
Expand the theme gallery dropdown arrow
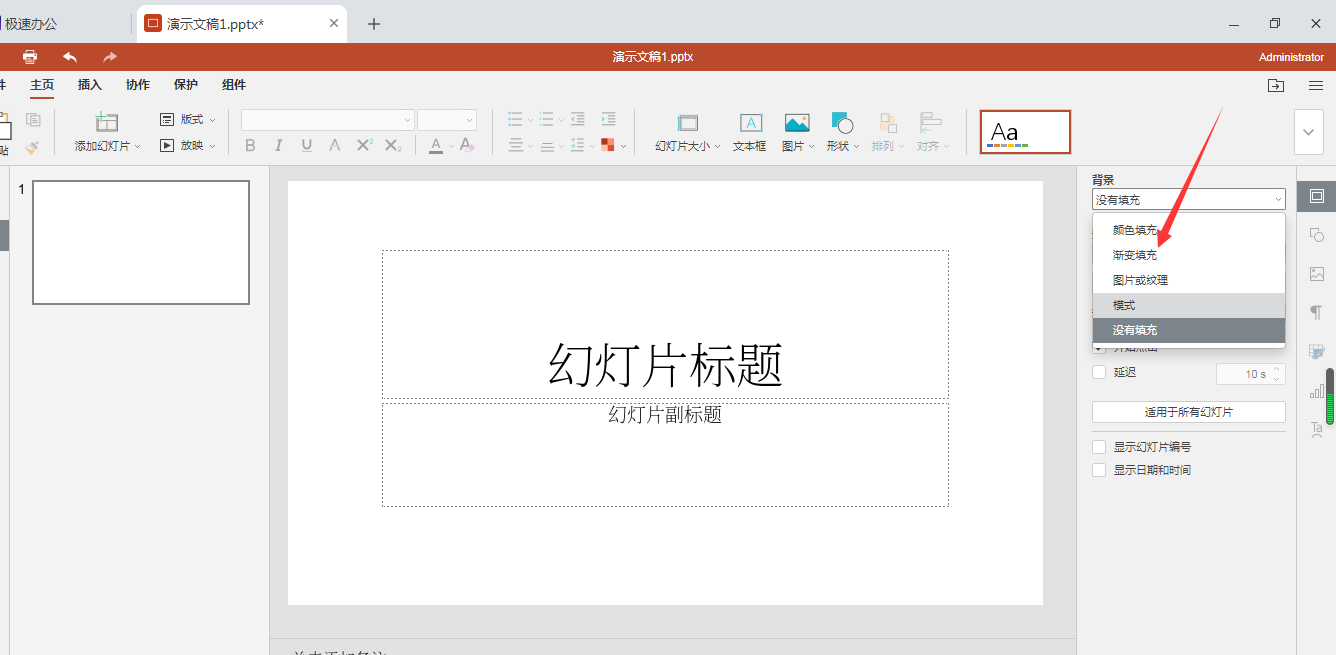point(1309,132)
